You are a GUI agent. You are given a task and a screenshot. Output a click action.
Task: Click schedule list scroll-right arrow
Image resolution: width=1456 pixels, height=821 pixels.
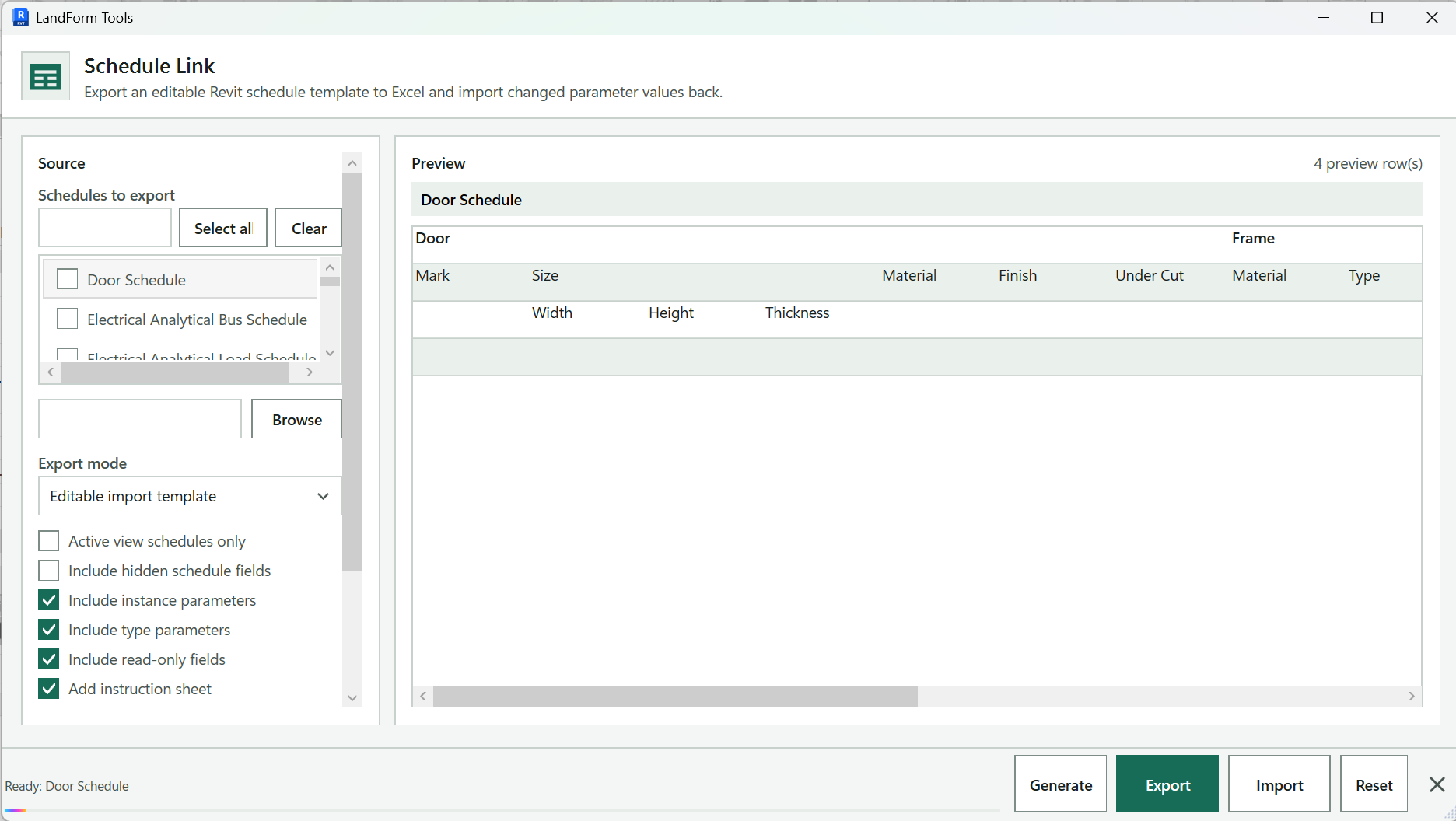click(310, 372)
